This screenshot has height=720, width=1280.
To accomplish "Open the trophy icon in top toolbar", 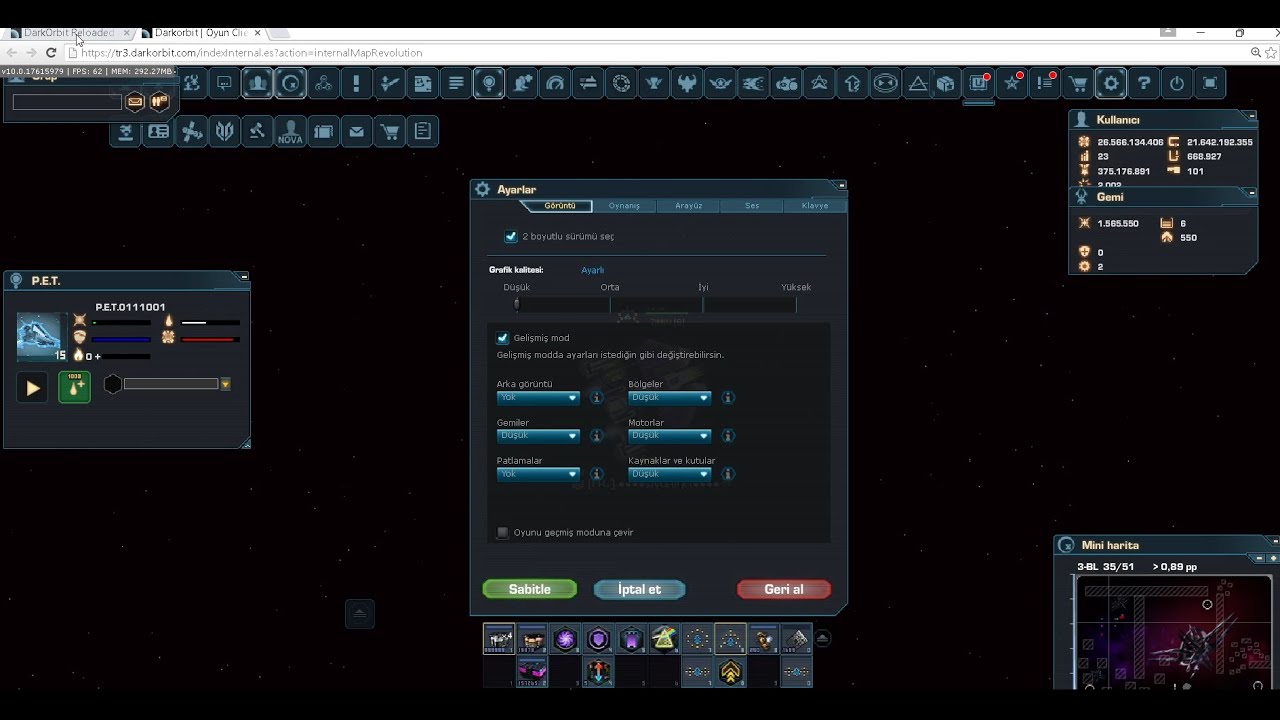I will pos(654,84).
